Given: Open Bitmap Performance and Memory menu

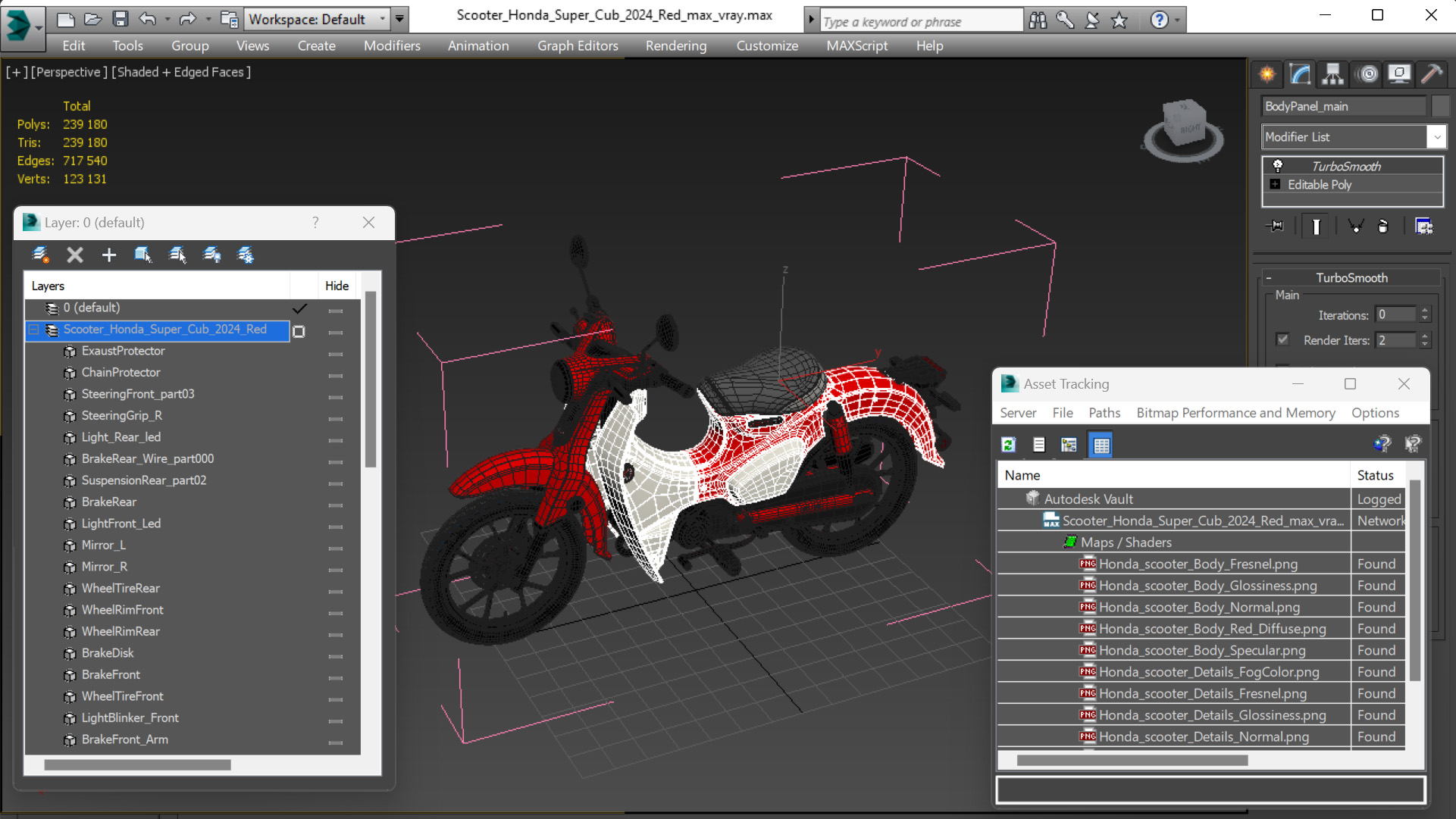Looking at the screenshot, I should pyautogui.click(x=1235, y=413).
